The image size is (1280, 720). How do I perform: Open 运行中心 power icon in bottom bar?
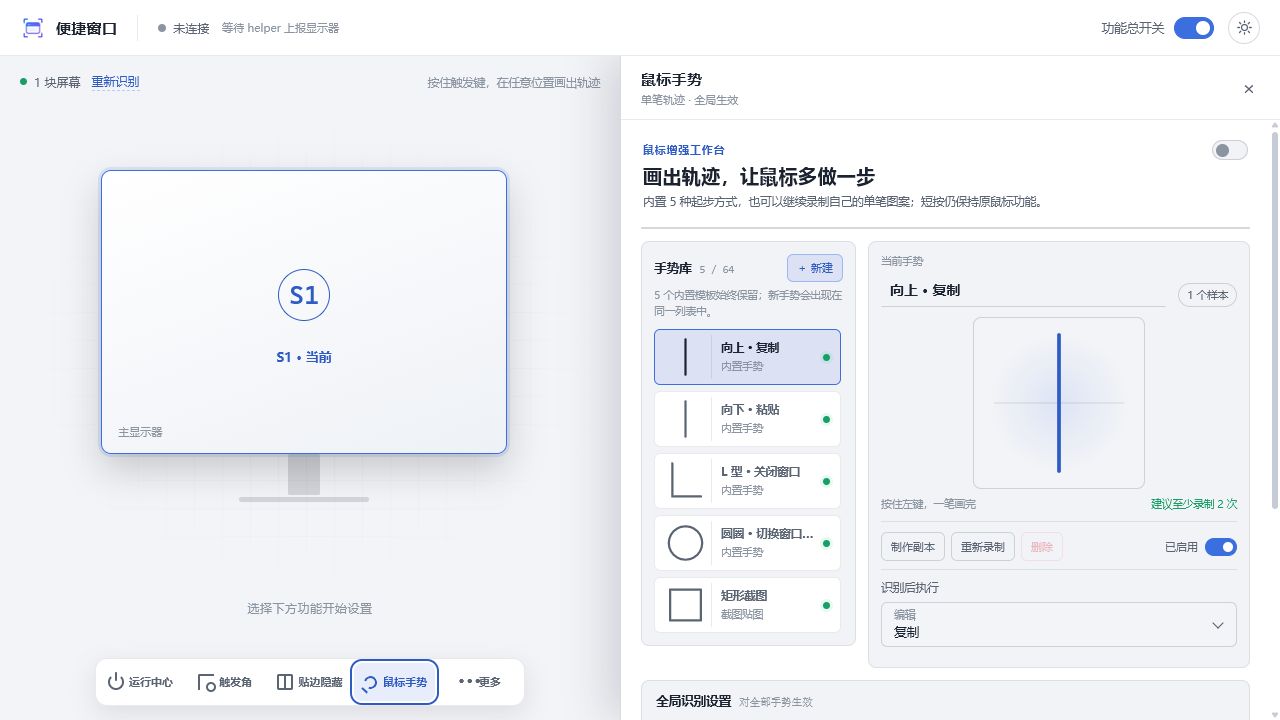coord(116,682)
